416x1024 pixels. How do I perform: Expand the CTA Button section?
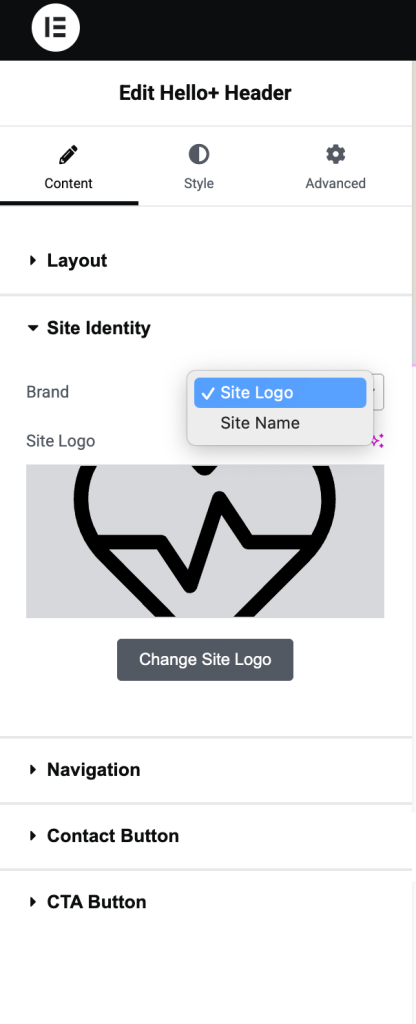206,902
